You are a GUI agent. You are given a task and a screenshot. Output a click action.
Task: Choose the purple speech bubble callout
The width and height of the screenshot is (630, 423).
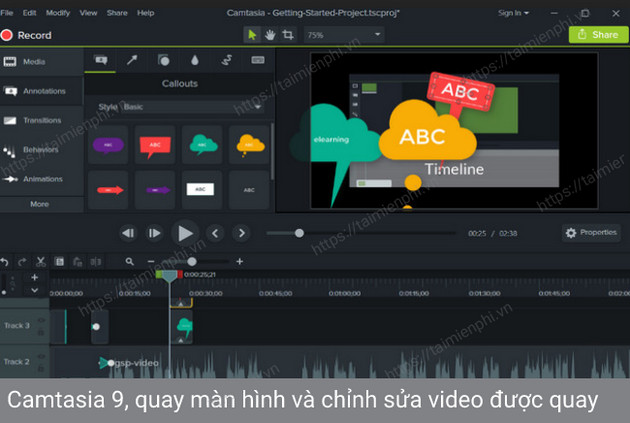[108, 145]
